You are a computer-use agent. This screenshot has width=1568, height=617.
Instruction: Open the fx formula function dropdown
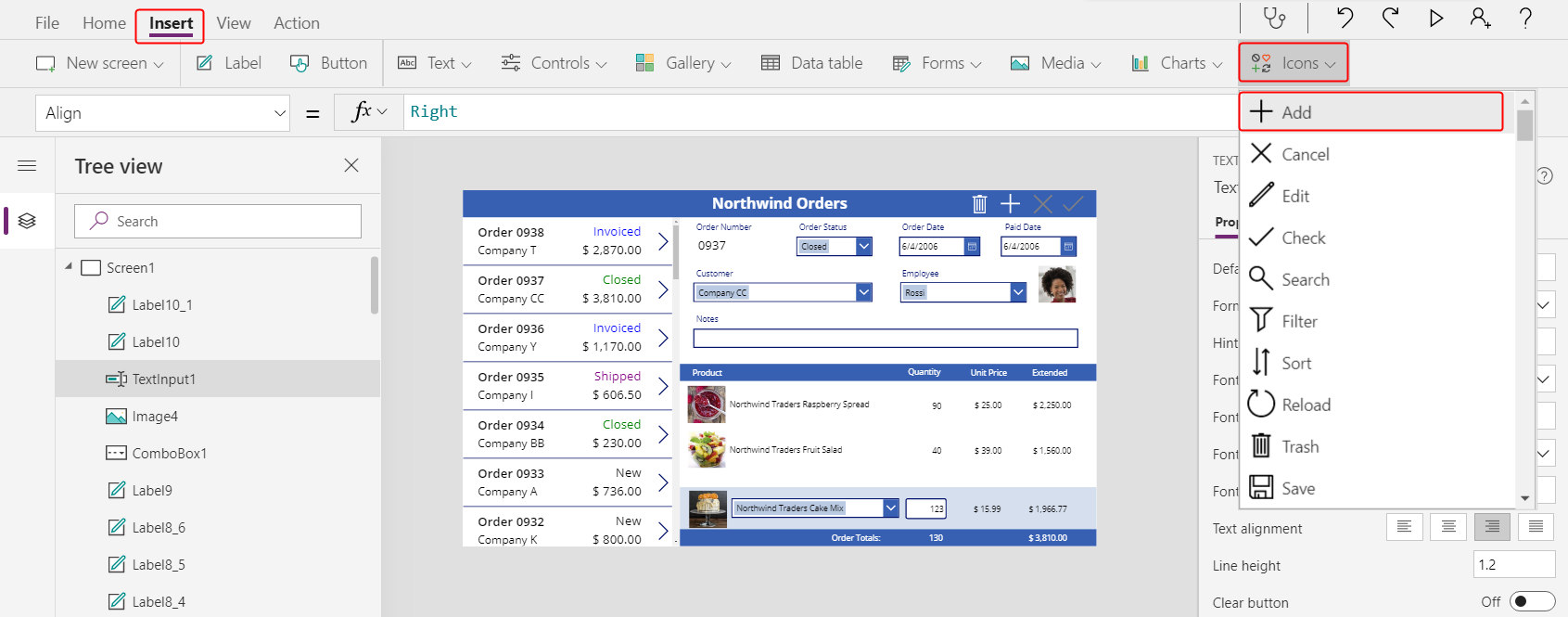[369, 112]
